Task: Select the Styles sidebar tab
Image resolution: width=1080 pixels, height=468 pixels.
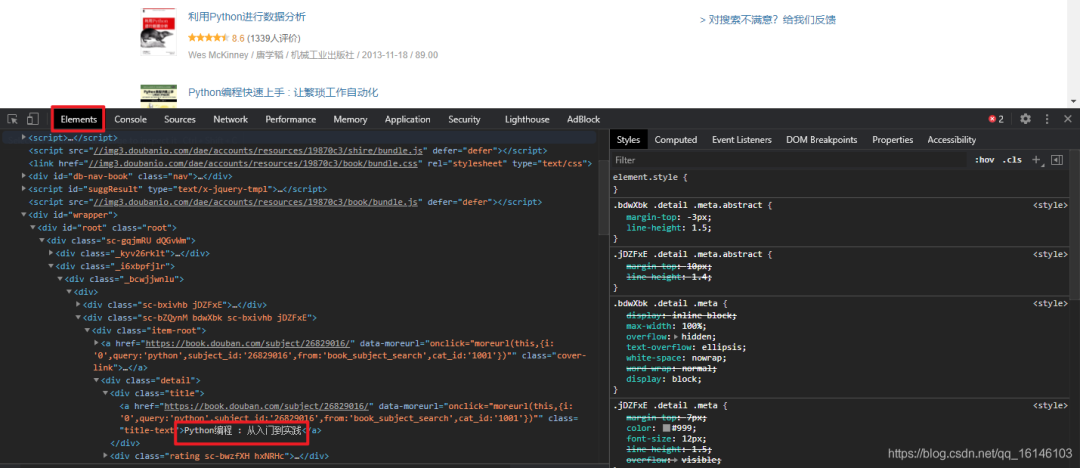Action: coord(628,140)
